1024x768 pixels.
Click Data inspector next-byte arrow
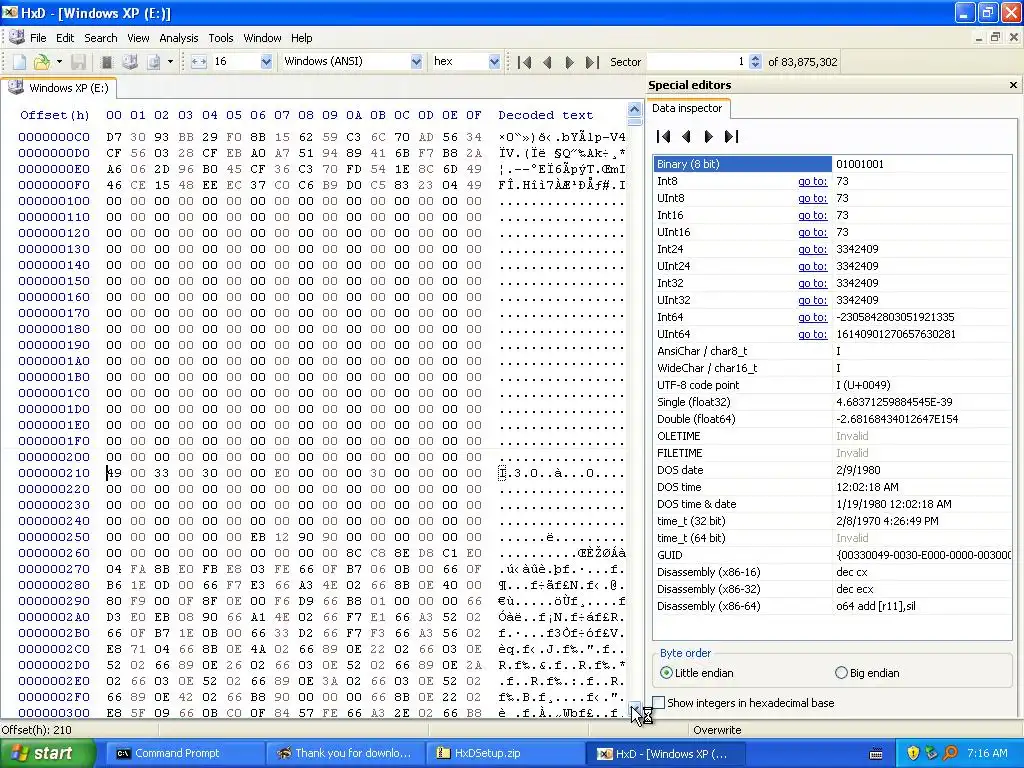pyautogui.click(x=709, y=136)
